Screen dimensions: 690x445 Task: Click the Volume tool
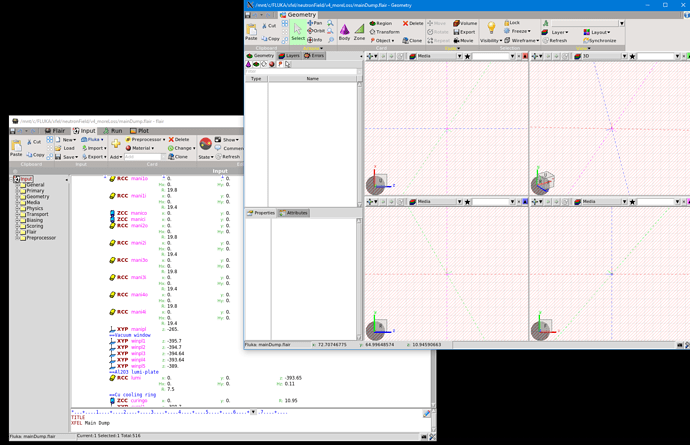[465, 23]
